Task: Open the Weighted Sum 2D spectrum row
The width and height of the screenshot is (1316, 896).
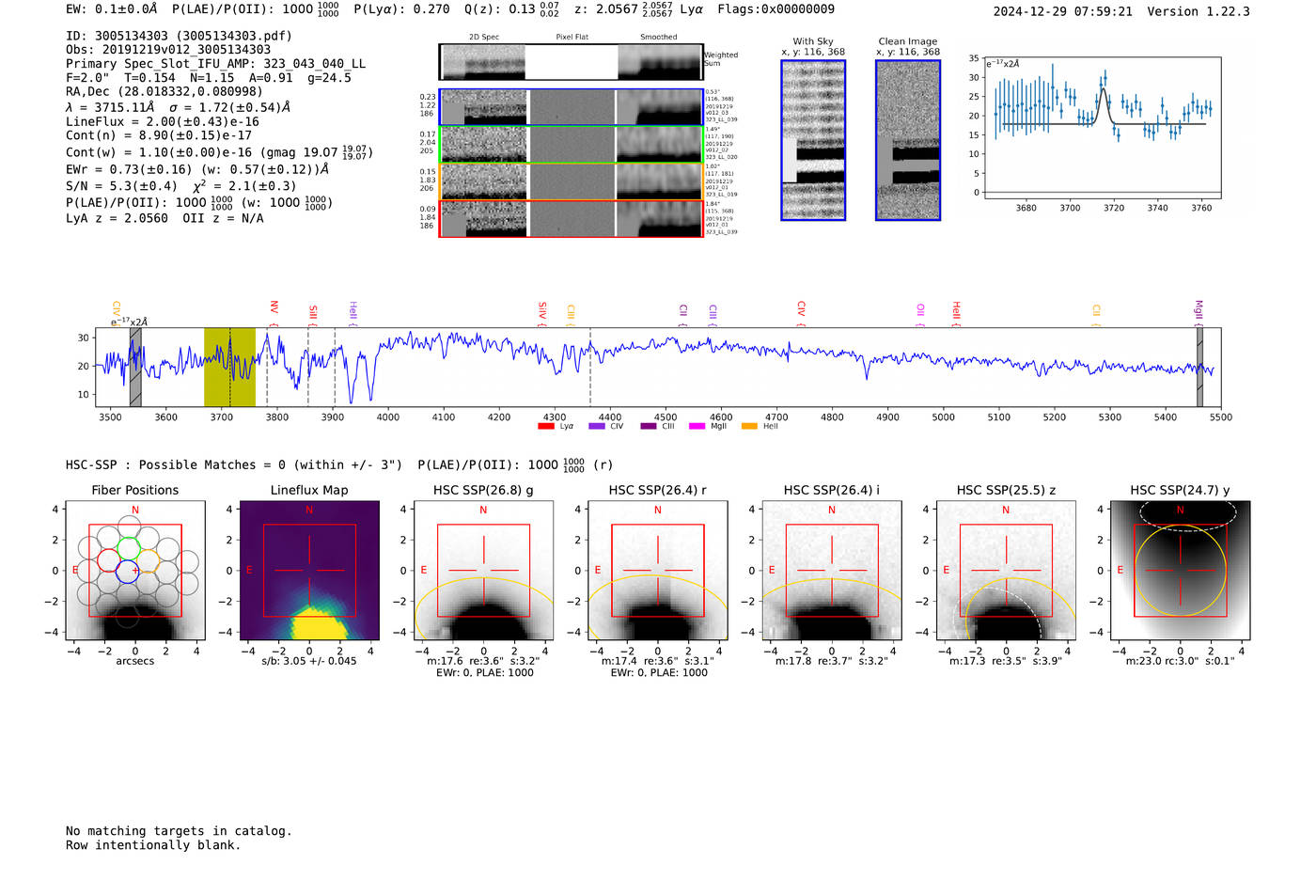Action: 571,62
